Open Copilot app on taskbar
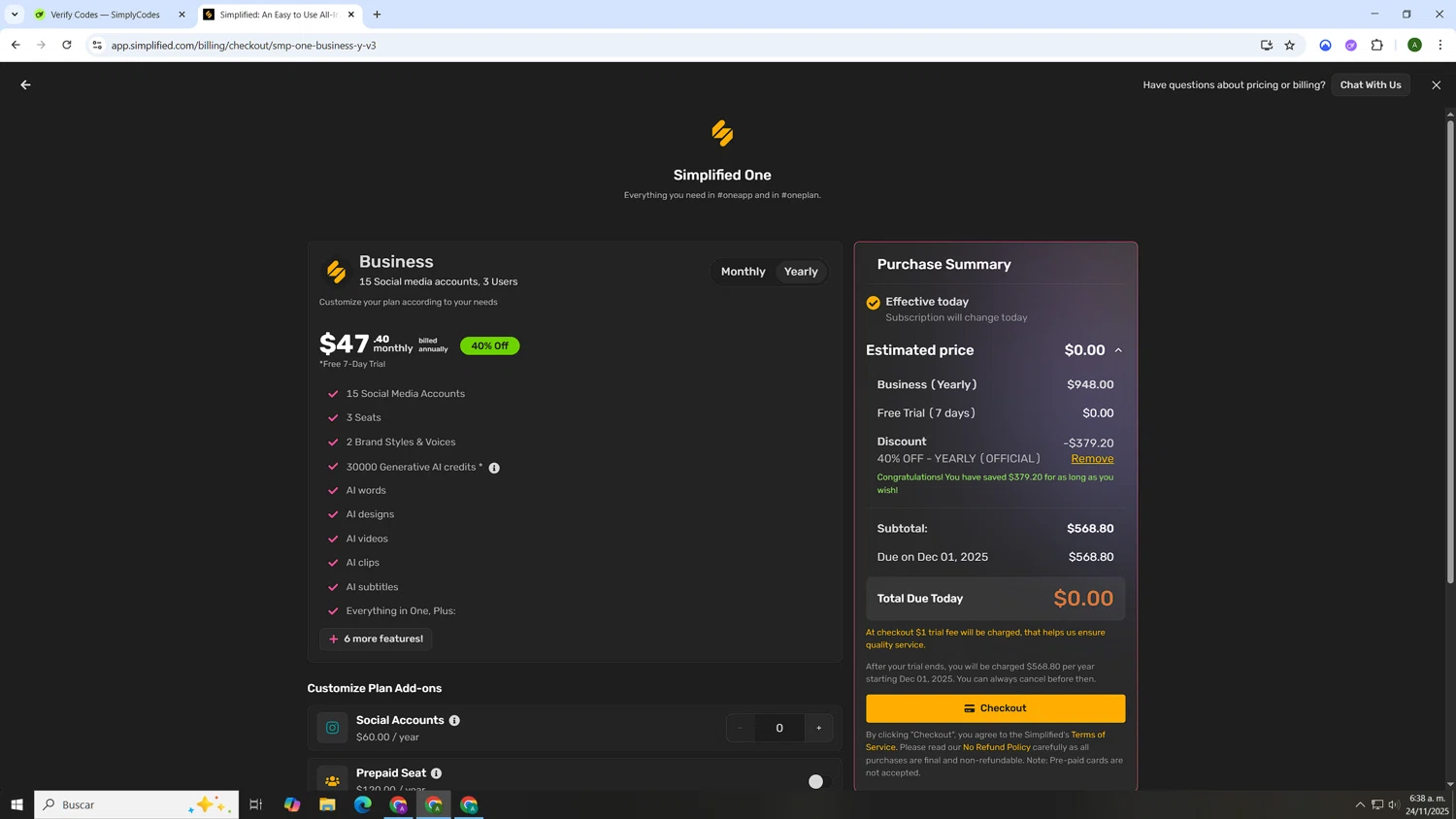This screenshot has height=819, width=1456. pos(291,804)
